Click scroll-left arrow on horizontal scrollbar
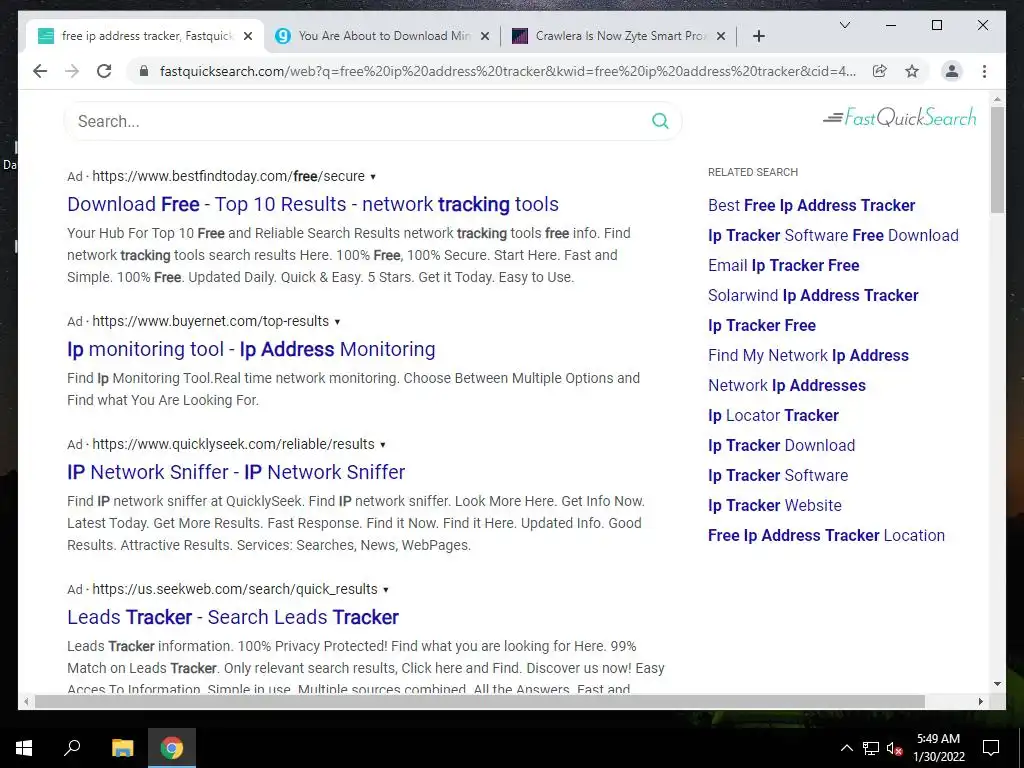 26,701
